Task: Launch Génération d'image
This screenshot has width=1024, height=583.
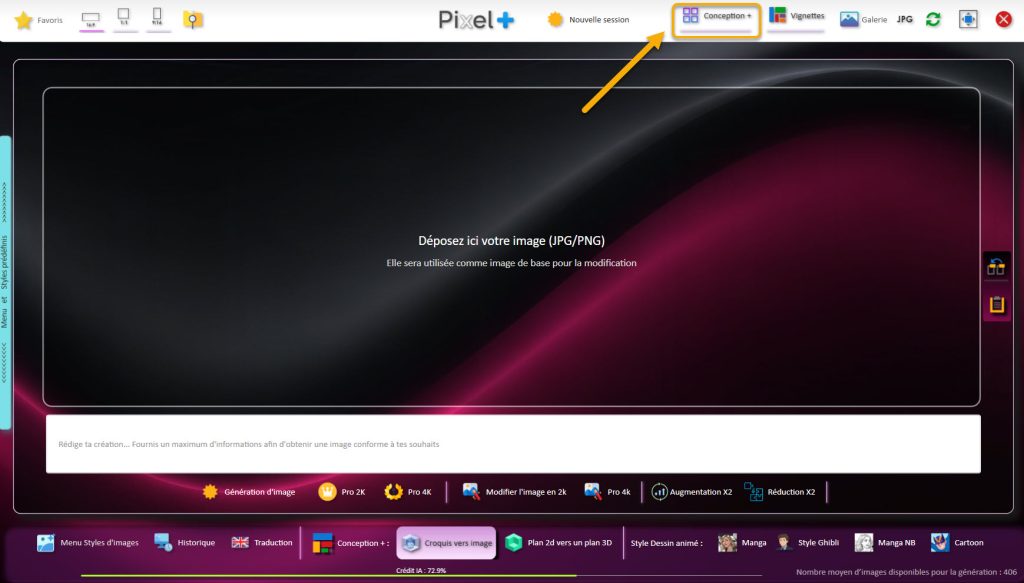Action: pyautogui.click(x=248, y=492)
